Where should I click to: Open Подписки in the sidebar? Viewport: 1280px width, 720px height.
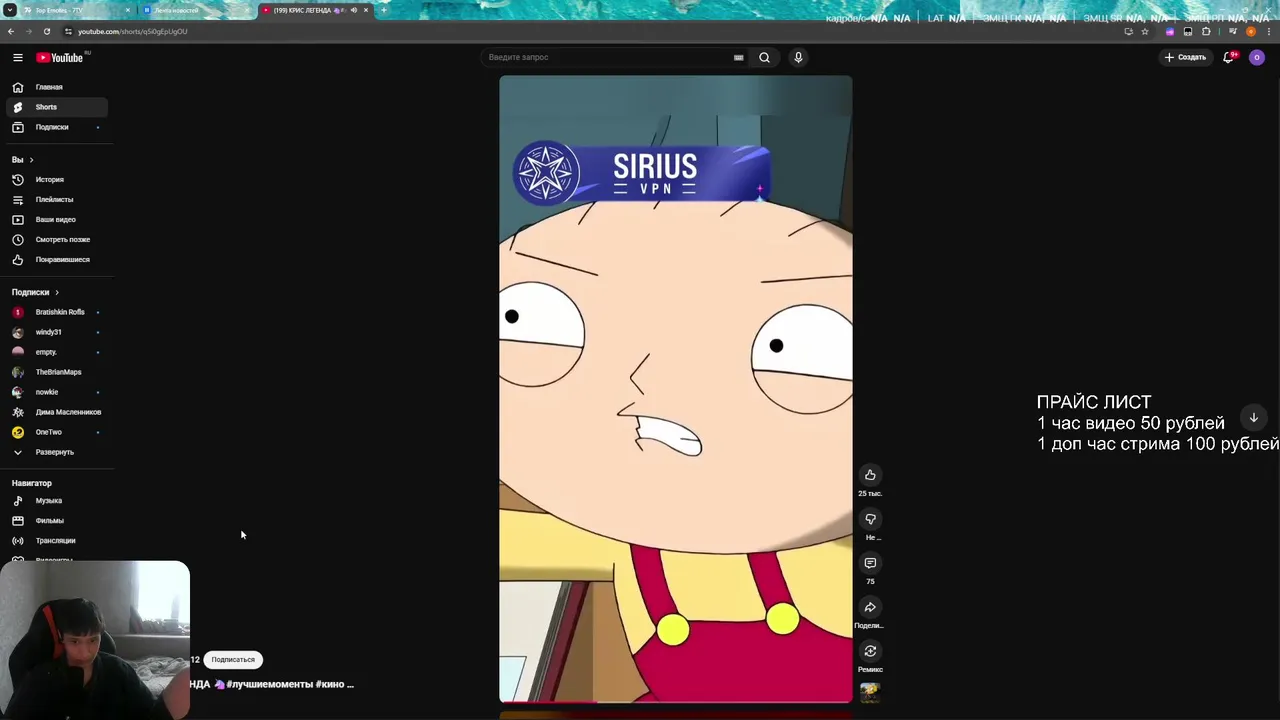pos(56,127)
